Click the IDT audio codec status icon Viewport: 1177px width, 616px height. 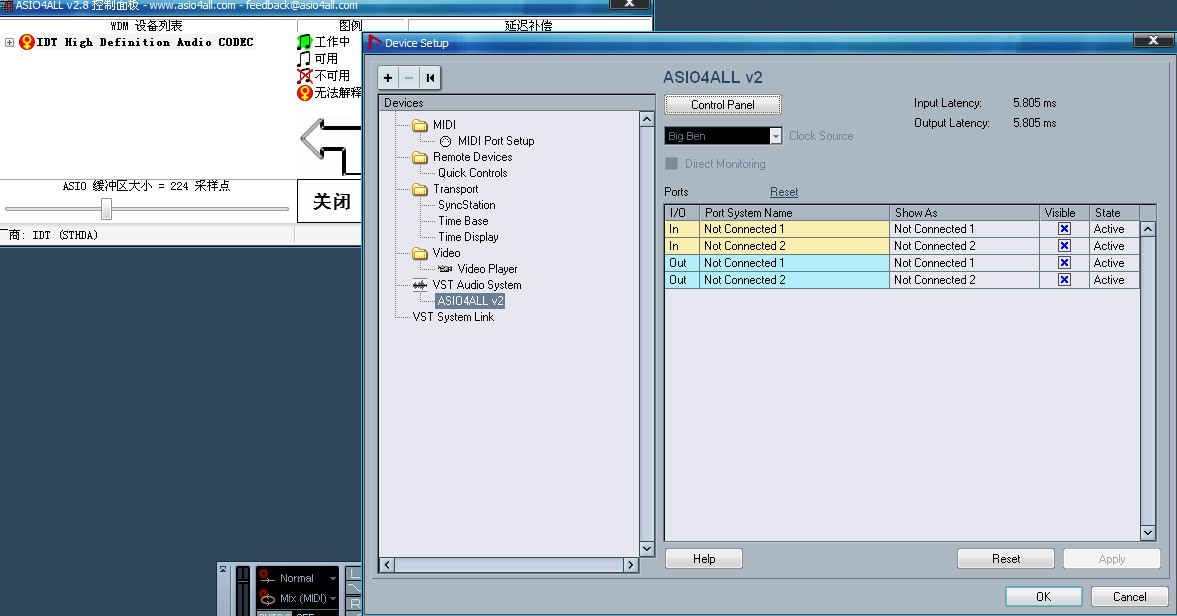[27, 43]
